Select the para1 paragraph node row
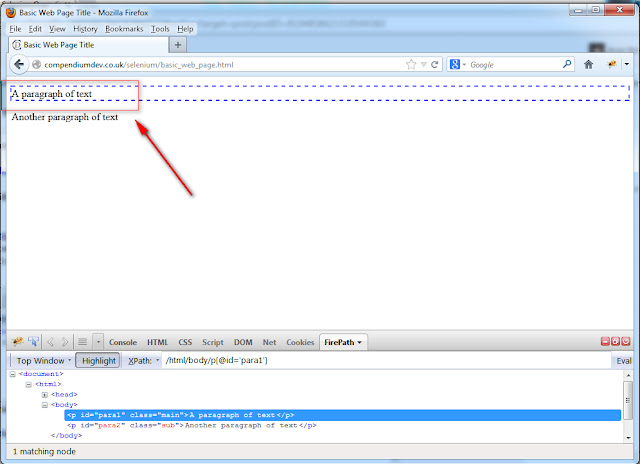Viewport: 640px width, 464px height. (x=342, y=415)
